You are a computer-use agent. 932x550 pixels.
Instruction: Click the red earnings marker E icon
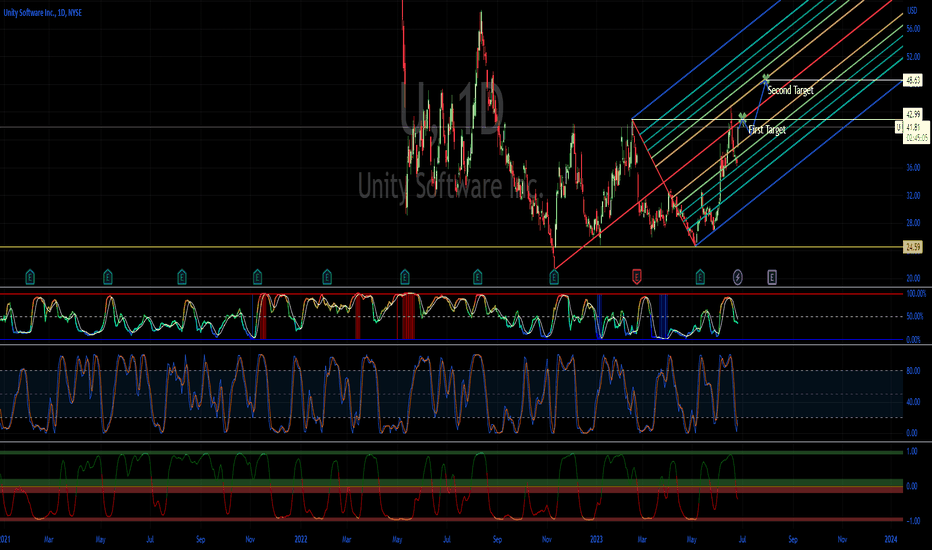pyautogui.click(x=637, y=276)
